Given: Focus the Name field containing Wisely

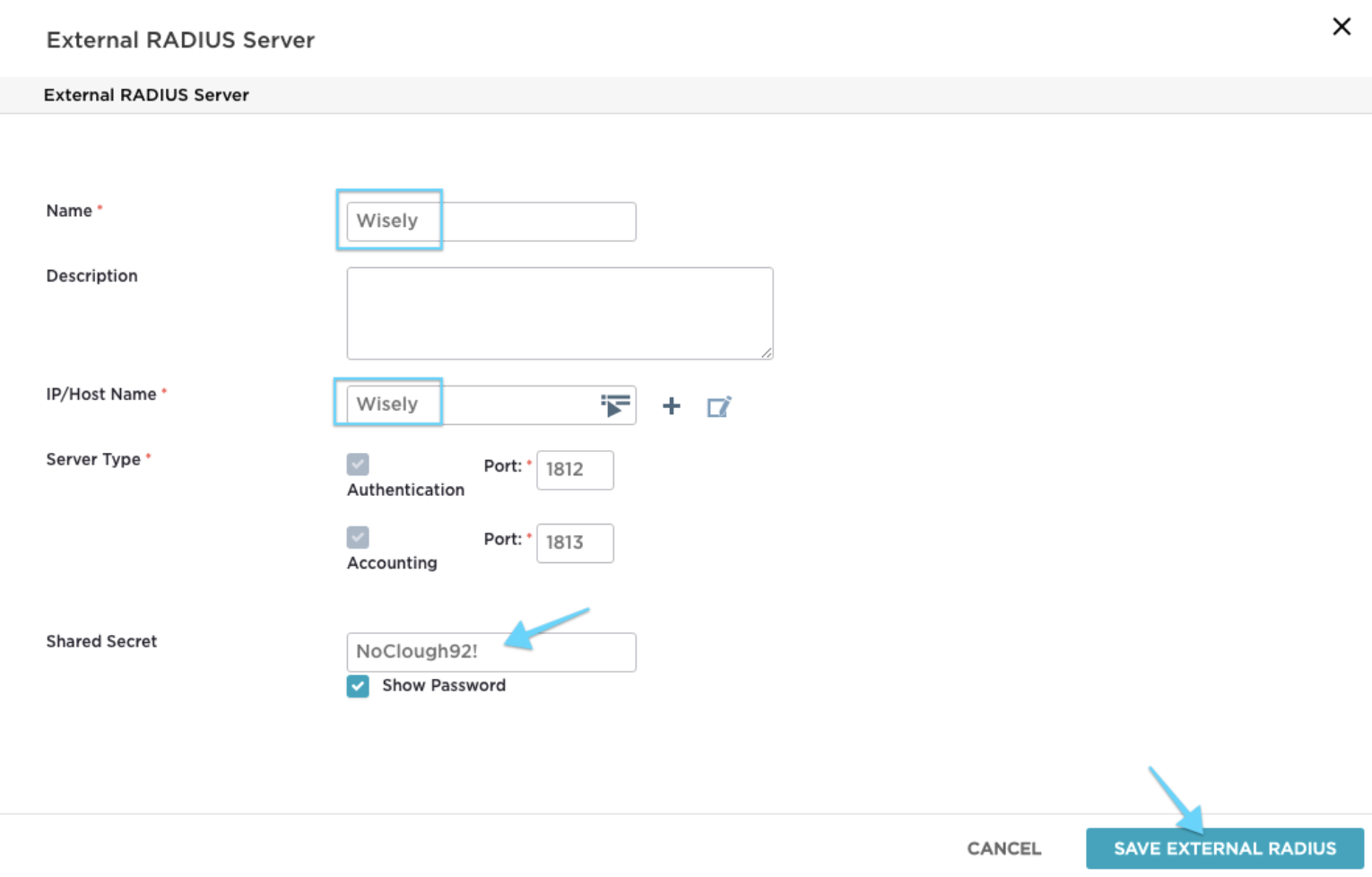Looking at the screenshot, I should point(491,221).
